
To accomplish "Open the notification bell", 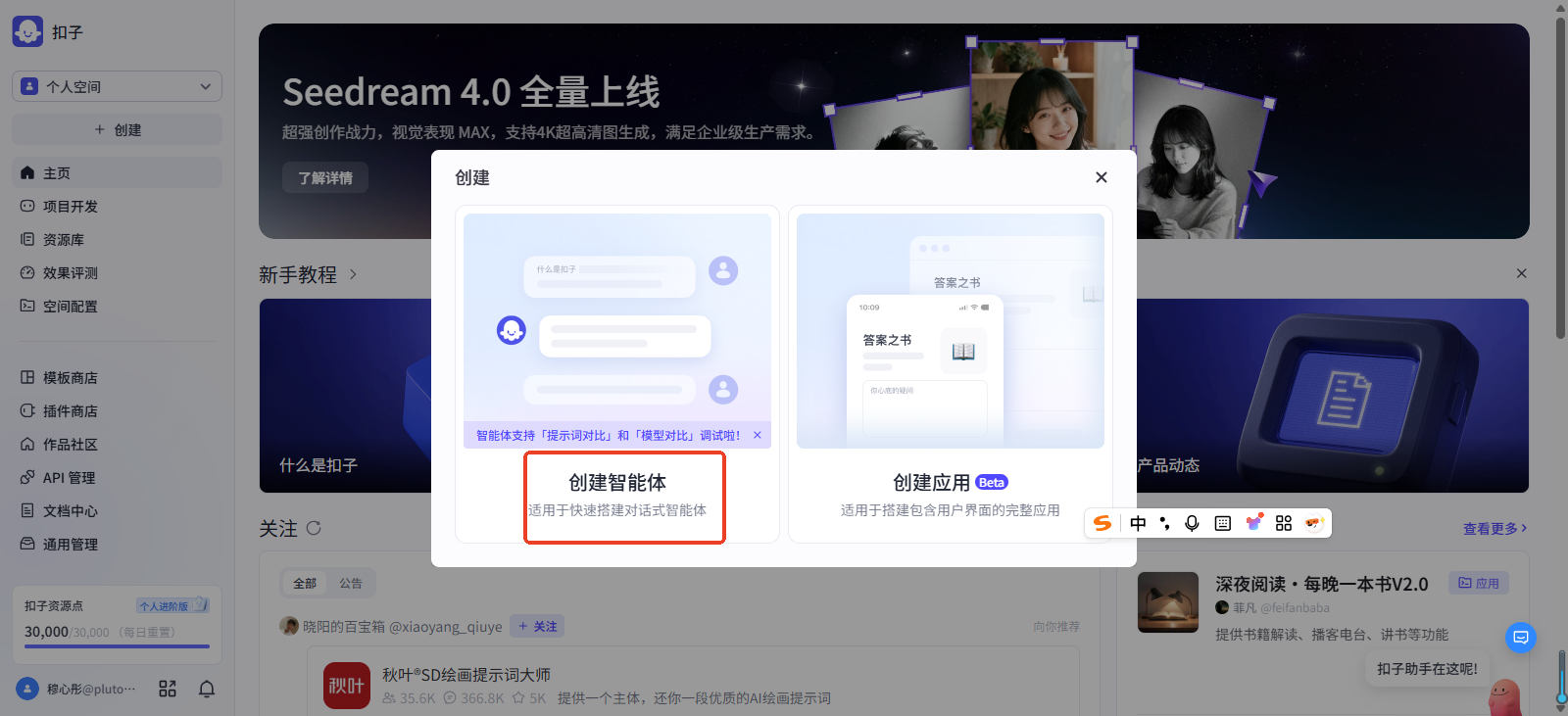I will [207, 689].
